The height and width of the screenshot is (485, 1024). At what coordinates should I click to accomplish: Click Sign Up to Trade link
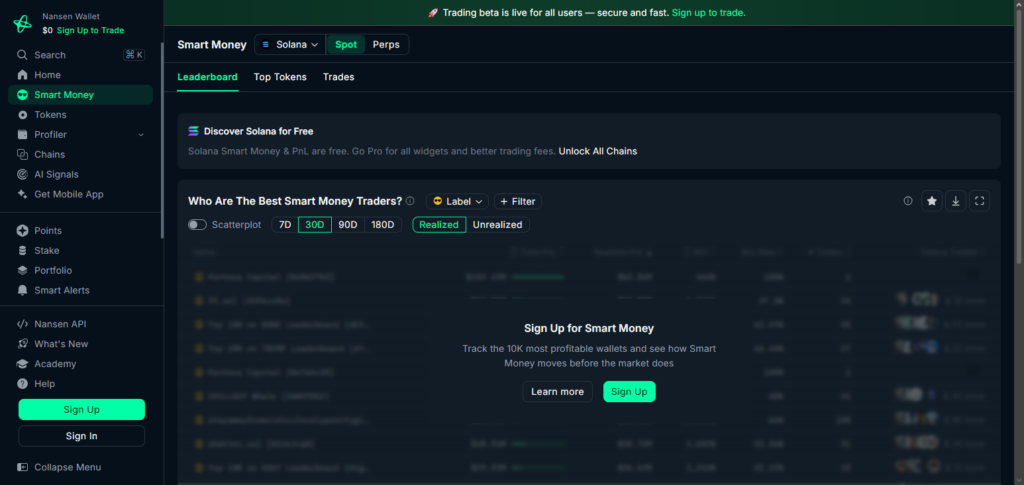click(90, 30)
